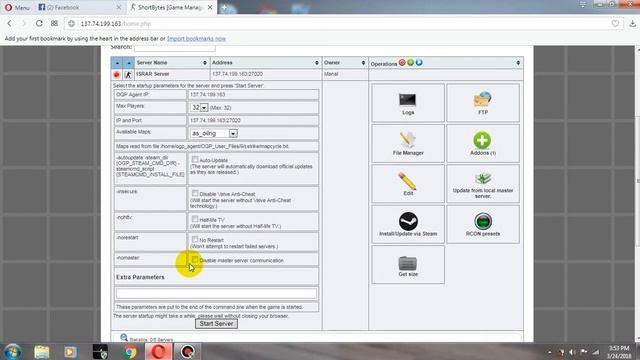Click the clock in system tray
640x360 pixels.
(x=619, y=352)
